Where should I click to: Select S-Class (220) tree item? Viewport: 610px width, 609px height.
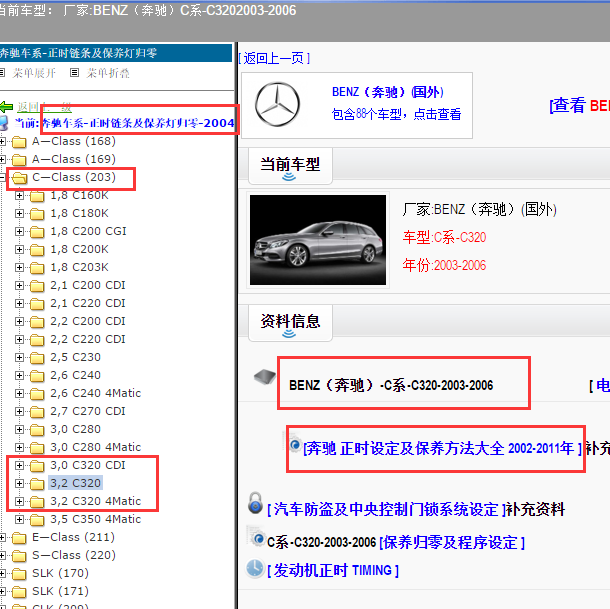[x=74, y=556]
